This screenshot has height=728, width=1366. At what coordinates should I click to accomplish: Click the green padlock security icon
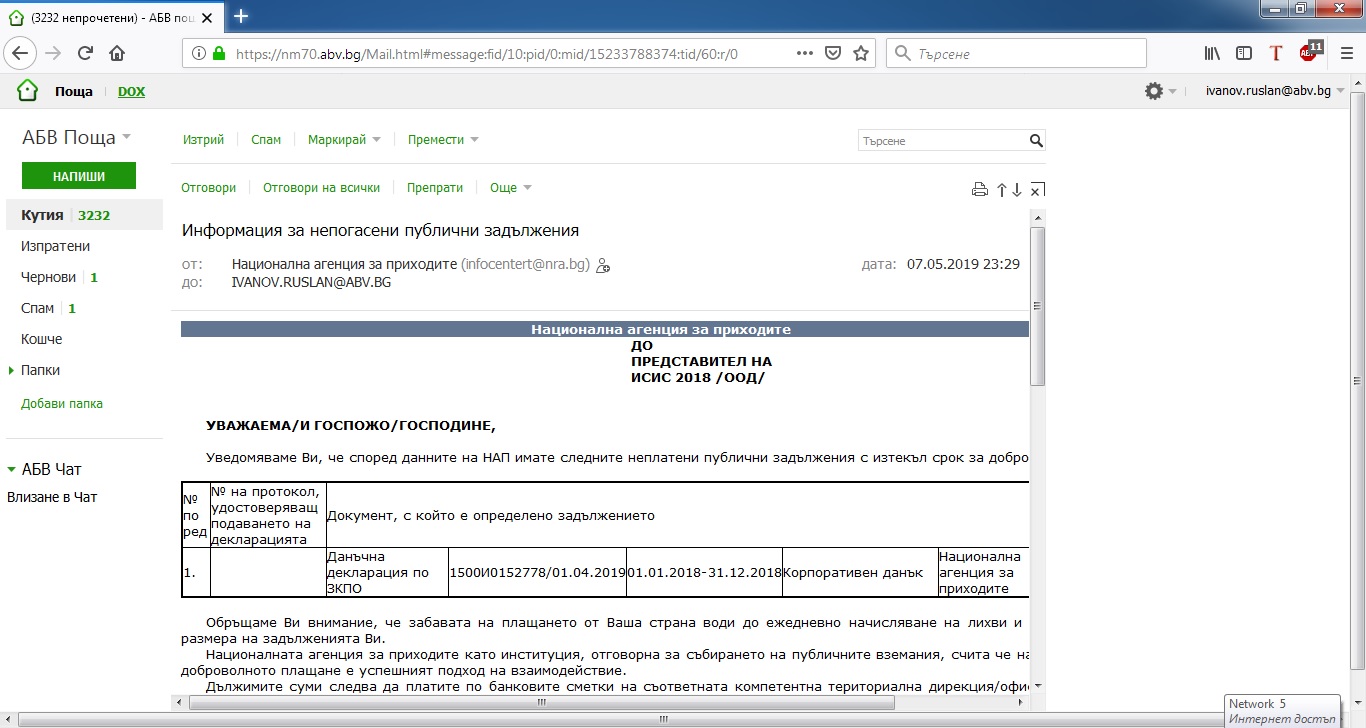point(219,53)
